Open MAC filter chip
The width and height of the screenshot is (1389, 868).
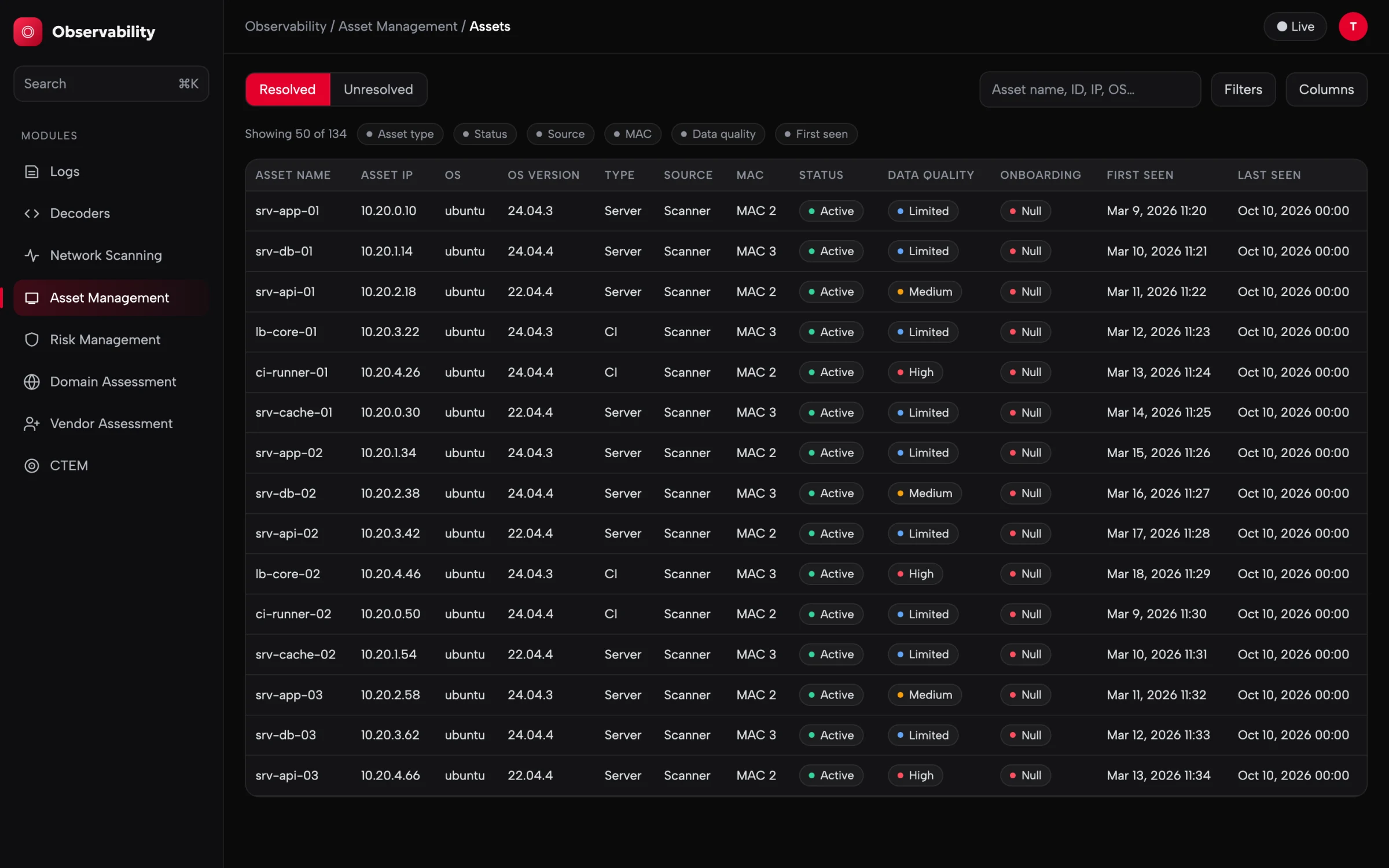pyautogui.click(x=633, y=134)
